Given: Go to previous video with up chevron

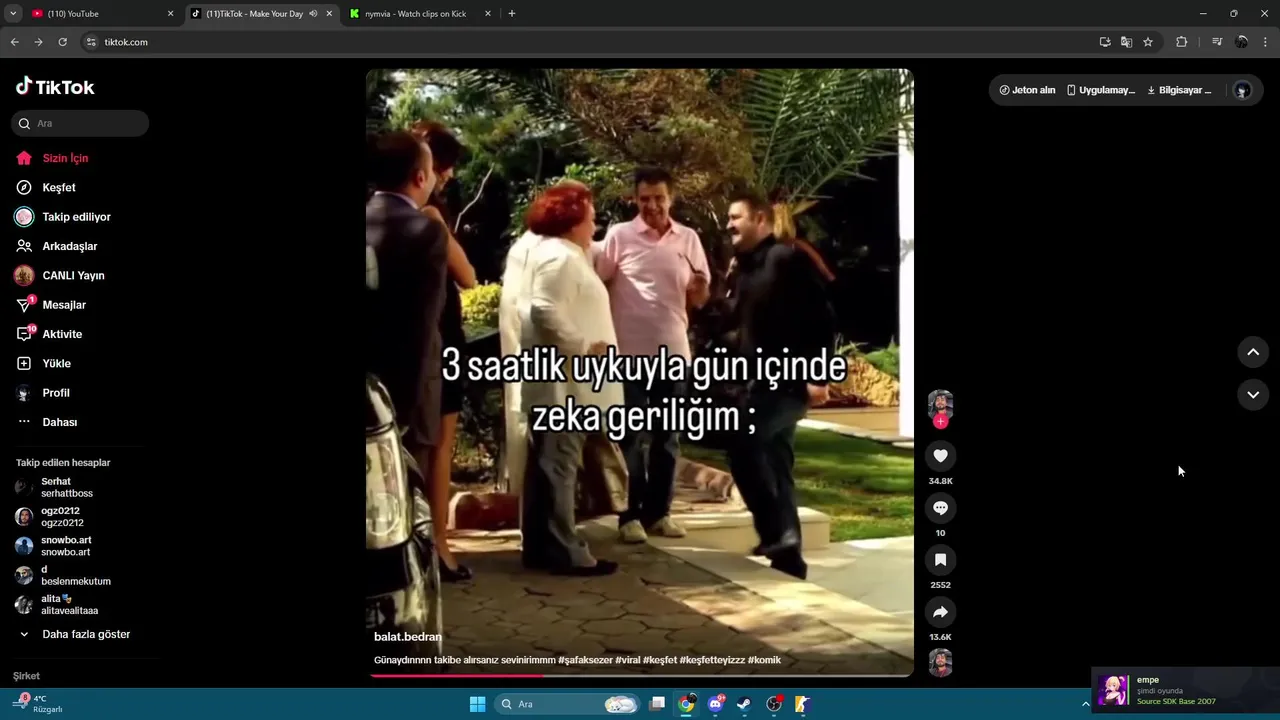Looking at the screenshot, I should 1253,352.
